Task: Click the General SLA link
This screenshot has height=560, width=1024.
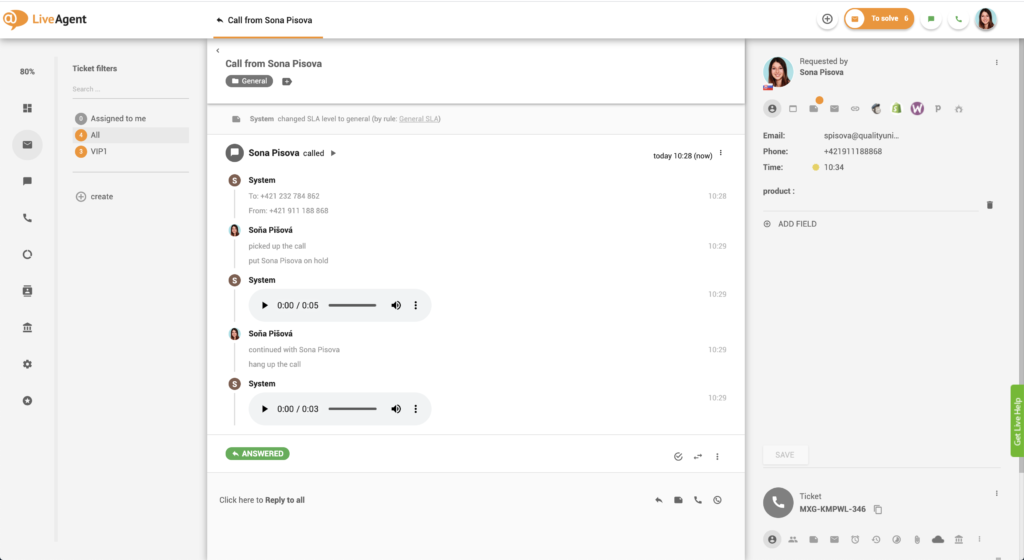Action: click(x=419, y=119)
